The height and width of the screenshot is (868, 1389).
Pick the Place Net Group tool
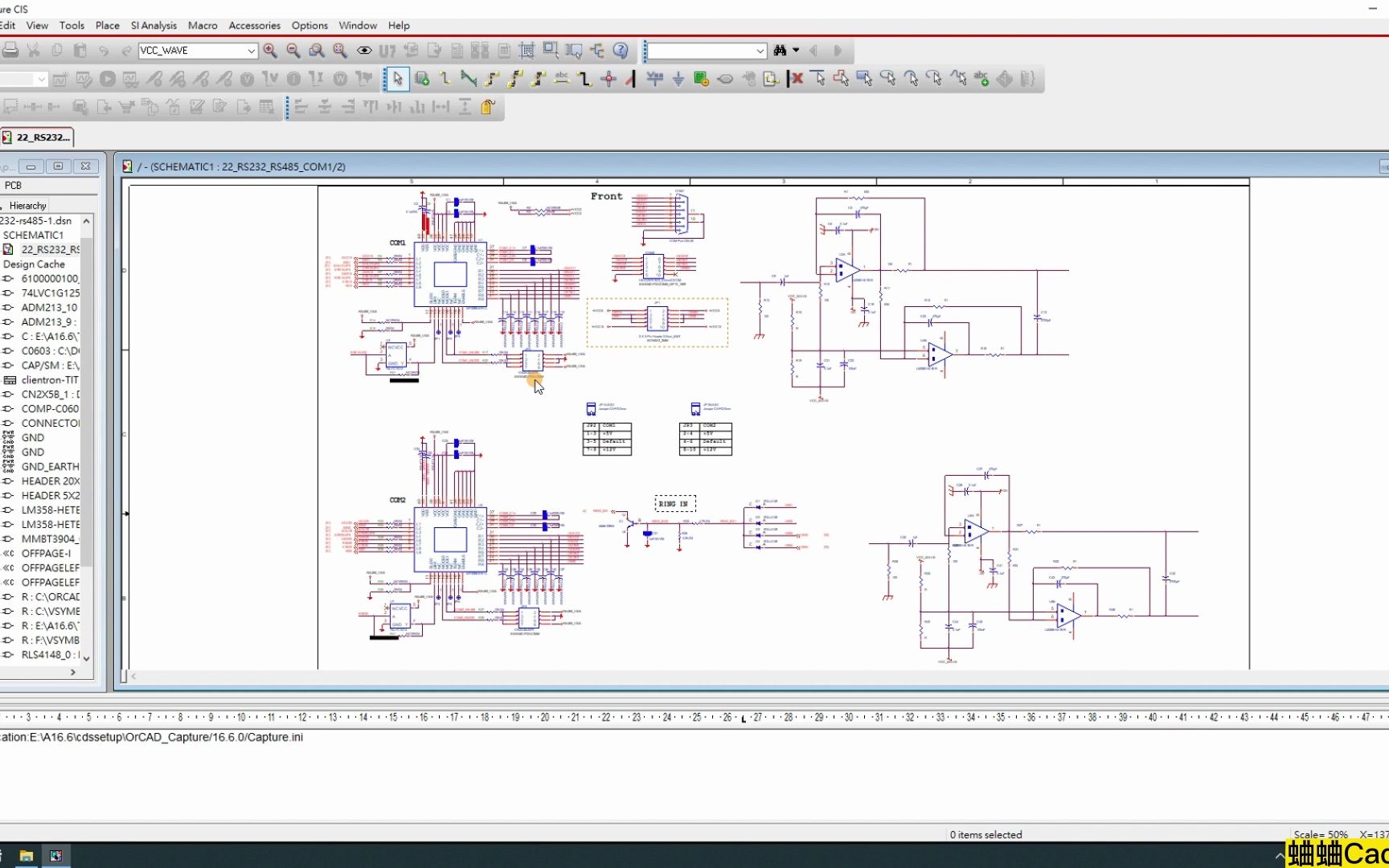tap(469, 79)
